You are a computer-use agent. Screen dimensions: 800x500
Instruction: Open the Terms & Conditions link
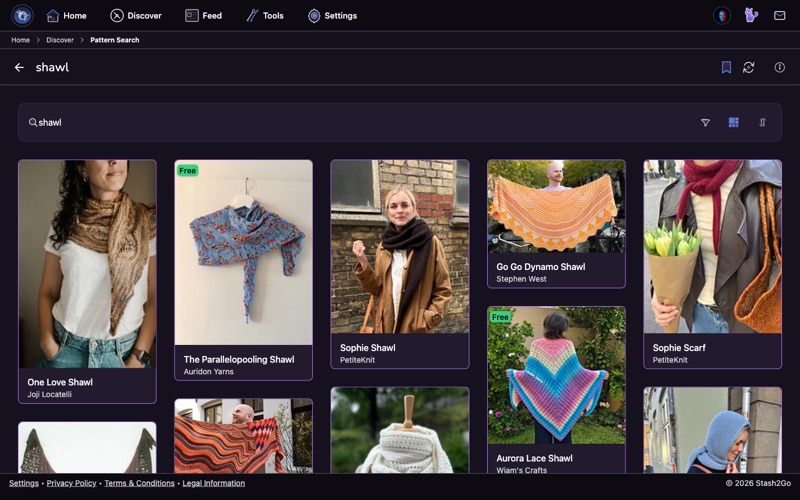pos(139,483)
